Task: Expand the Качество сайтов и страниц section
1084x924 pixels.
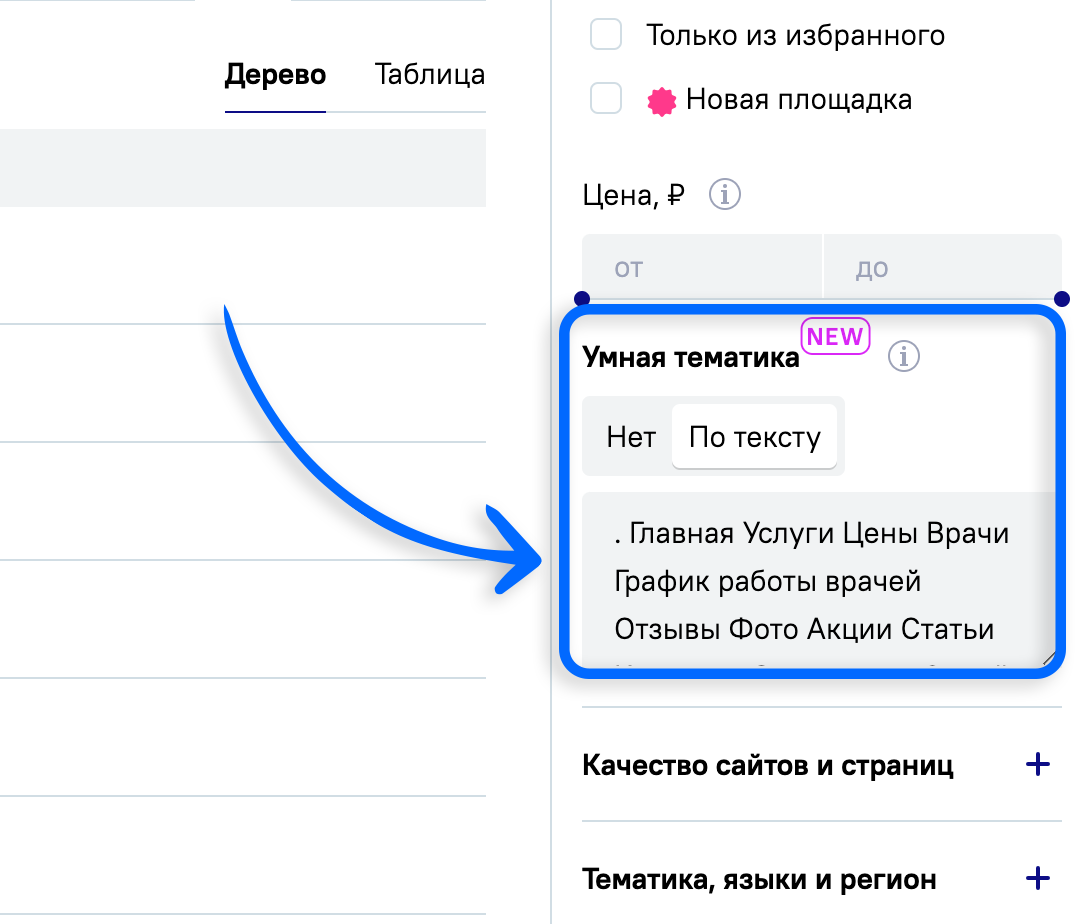Action: click(1038, 764)
